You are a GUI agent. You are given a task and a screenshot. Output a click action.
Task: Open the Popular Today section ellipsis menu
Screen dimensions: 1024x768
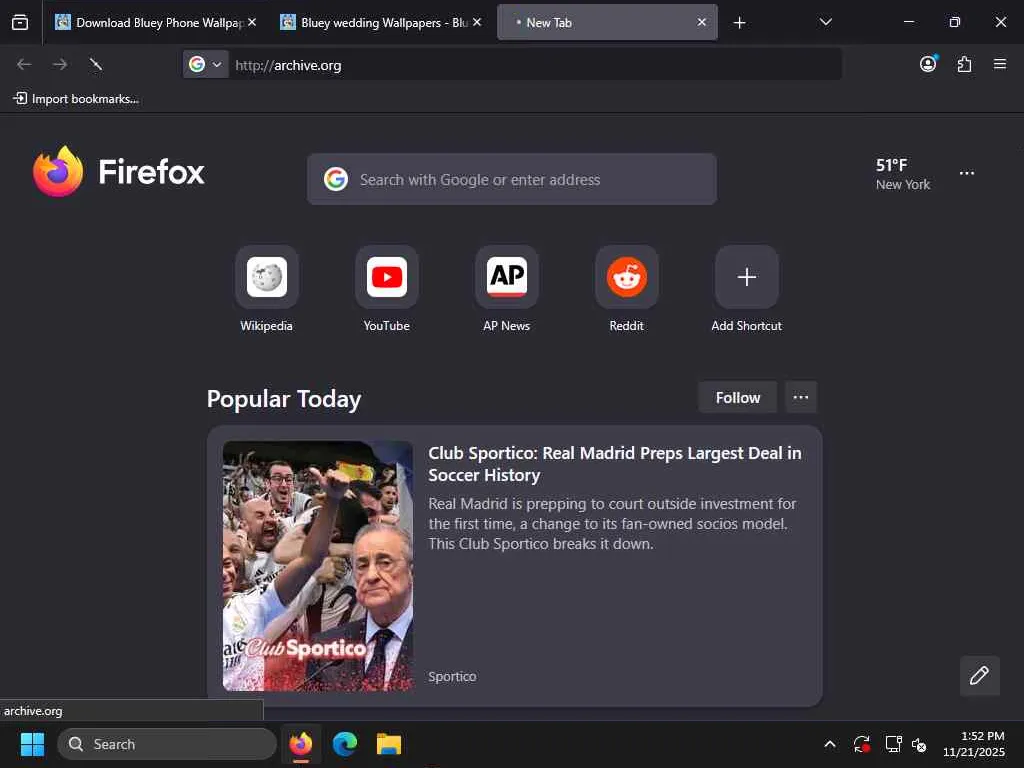coord(801,397)
